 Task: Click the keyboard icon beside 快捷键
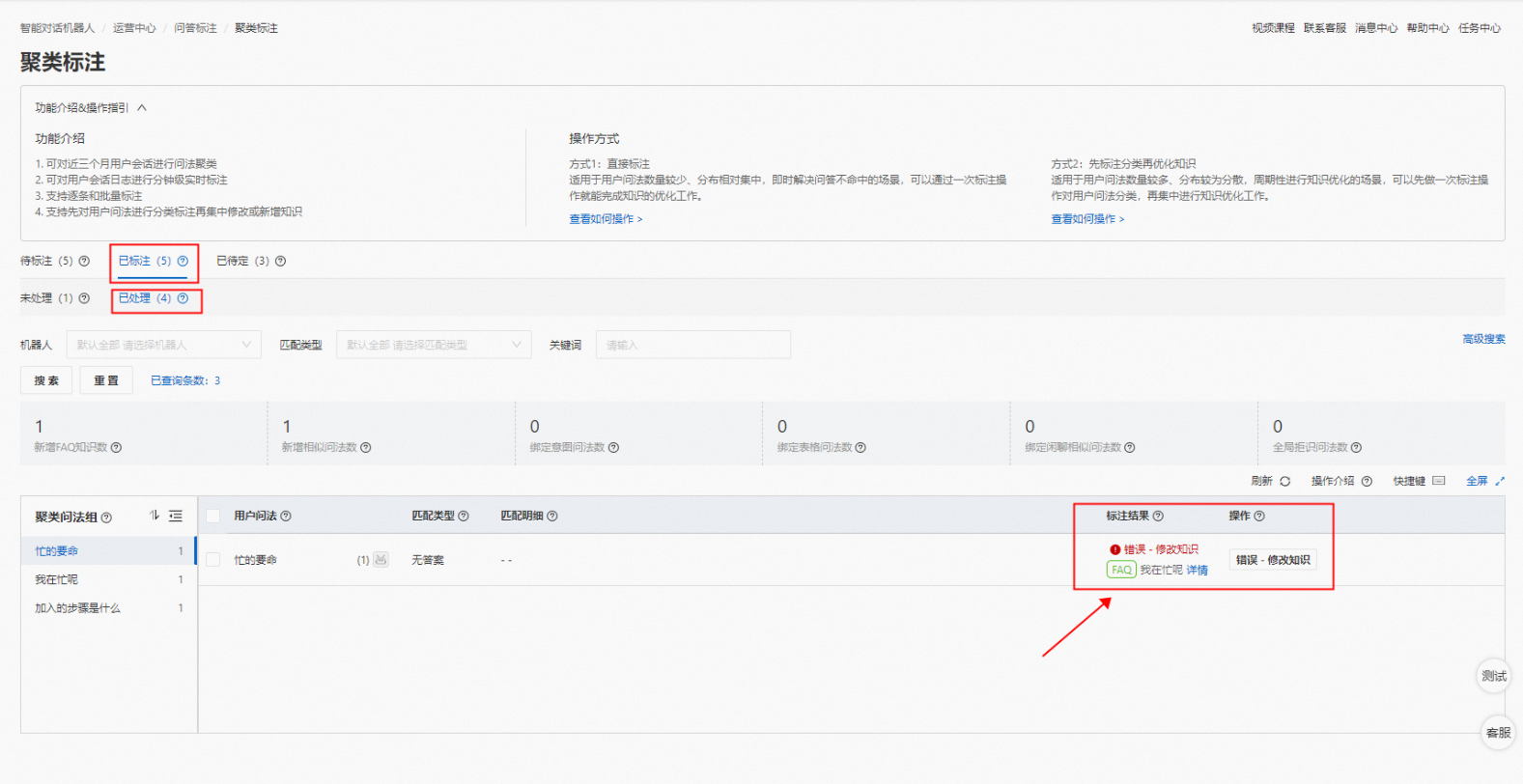(1439, 481)
